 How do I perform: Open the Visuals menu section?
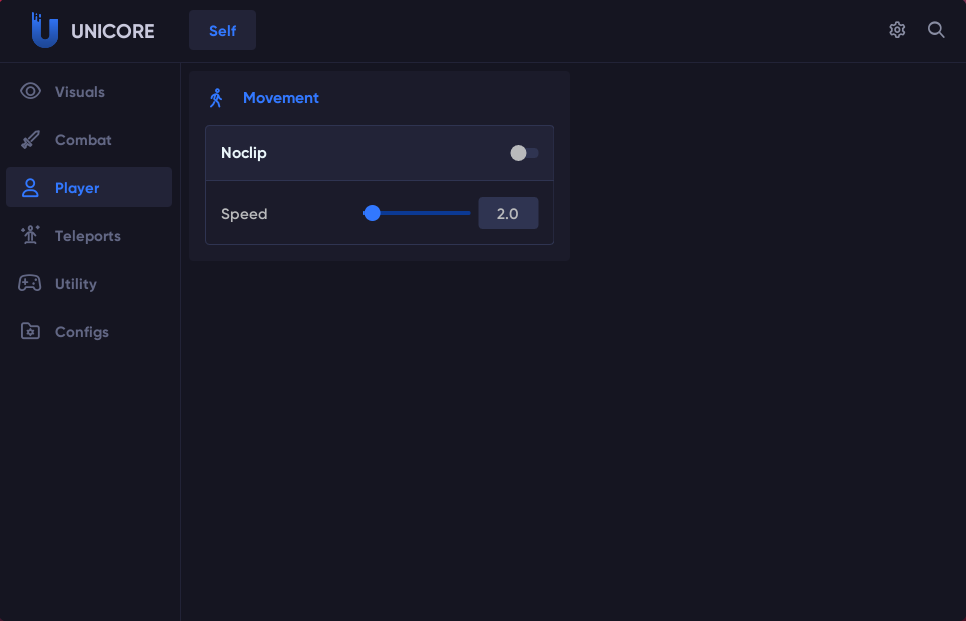[x=80, y=92]
